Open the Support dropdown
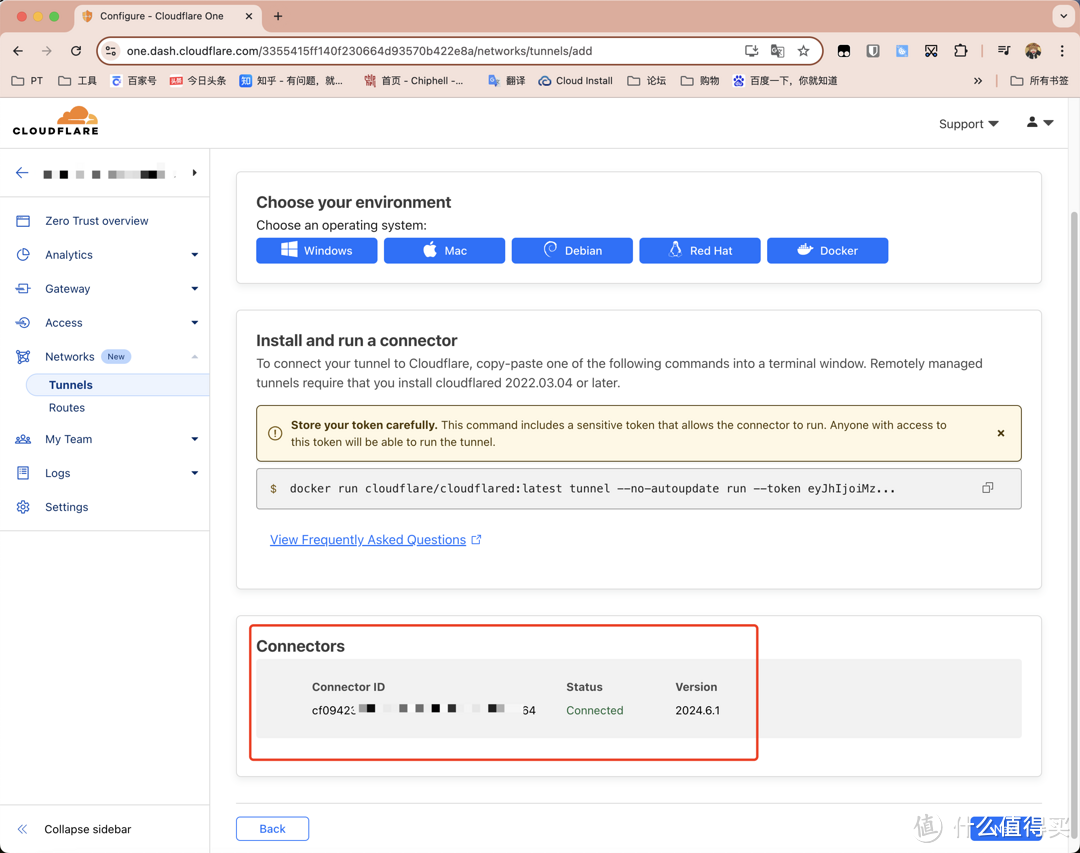 (x=968, y=124)
